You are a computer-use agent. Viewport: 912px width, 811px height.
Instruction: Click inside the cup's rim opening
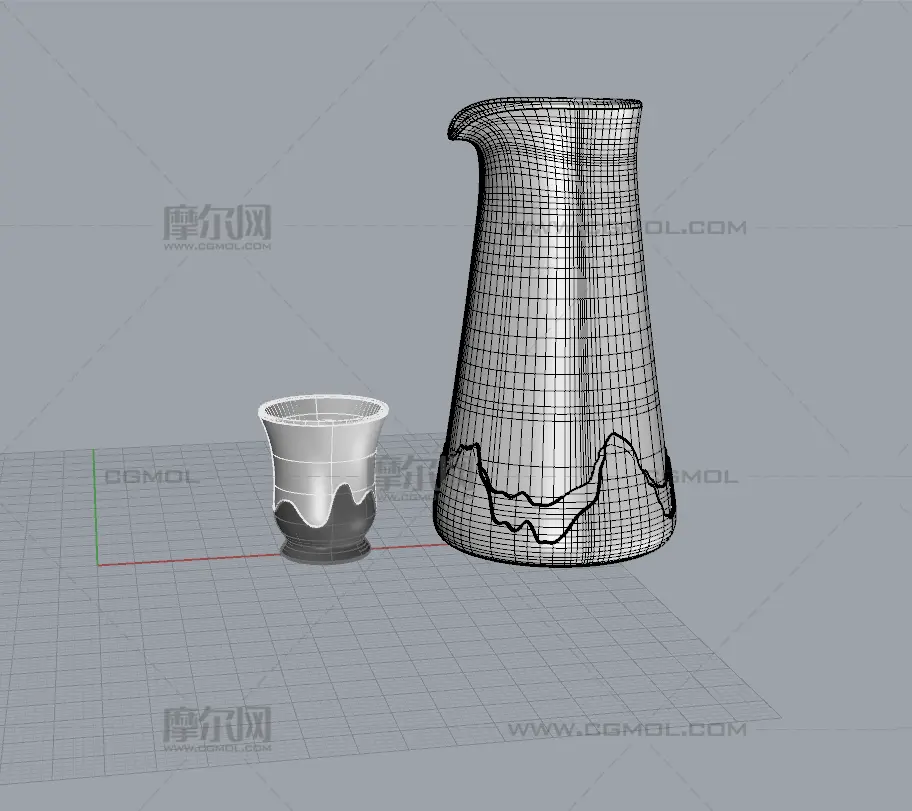coord(322,409)
